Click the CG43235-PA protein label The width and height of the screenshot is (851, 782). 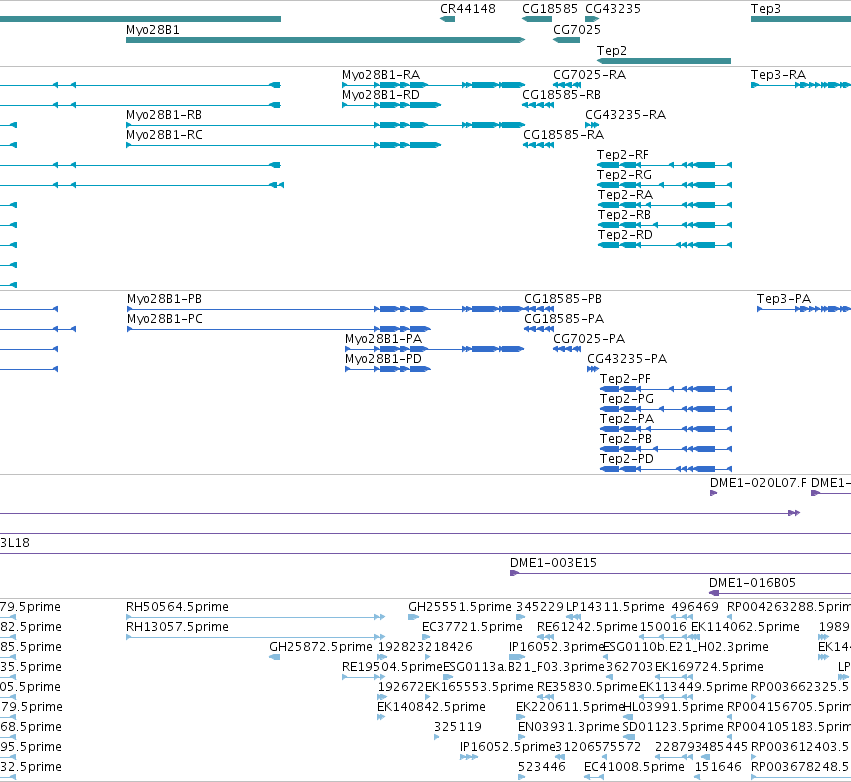click(x=627, y=359)
